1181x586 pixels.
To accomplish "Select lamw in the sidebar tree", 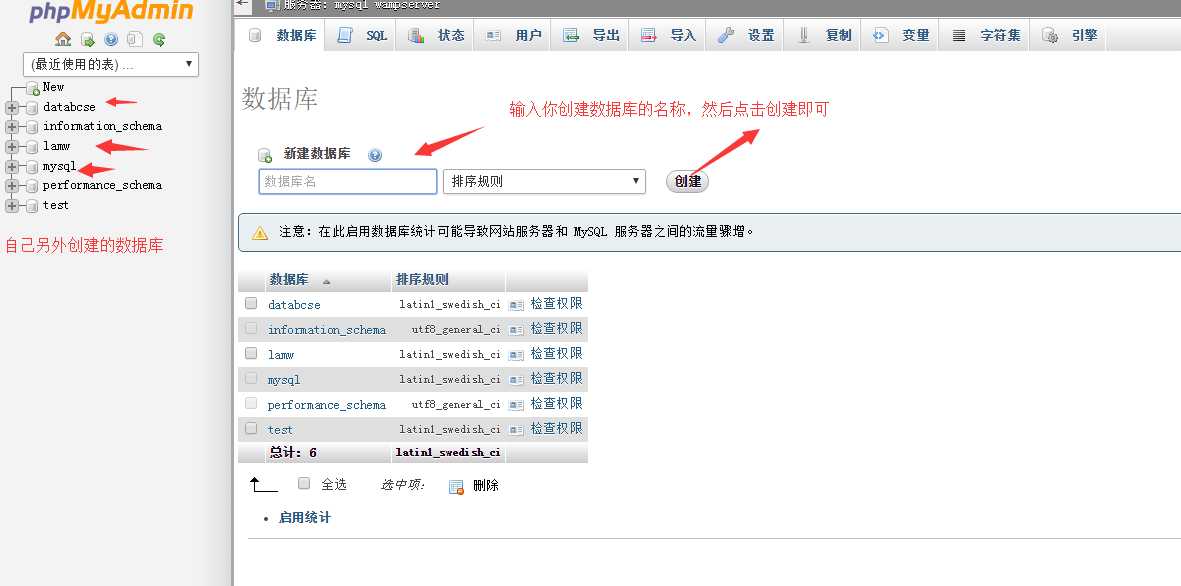I will click(x=56, y=145).
